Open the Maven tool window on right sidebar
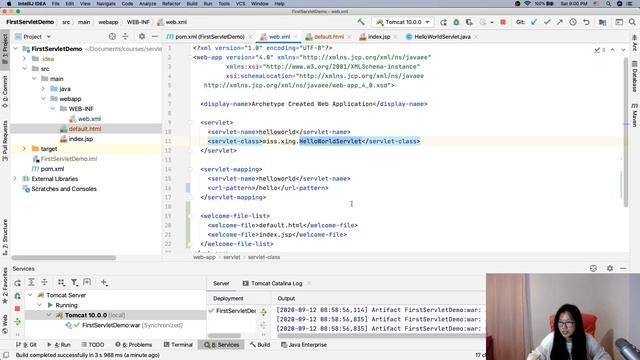The height and width of the screenshot is (360, 640). [x=635, y=116]
